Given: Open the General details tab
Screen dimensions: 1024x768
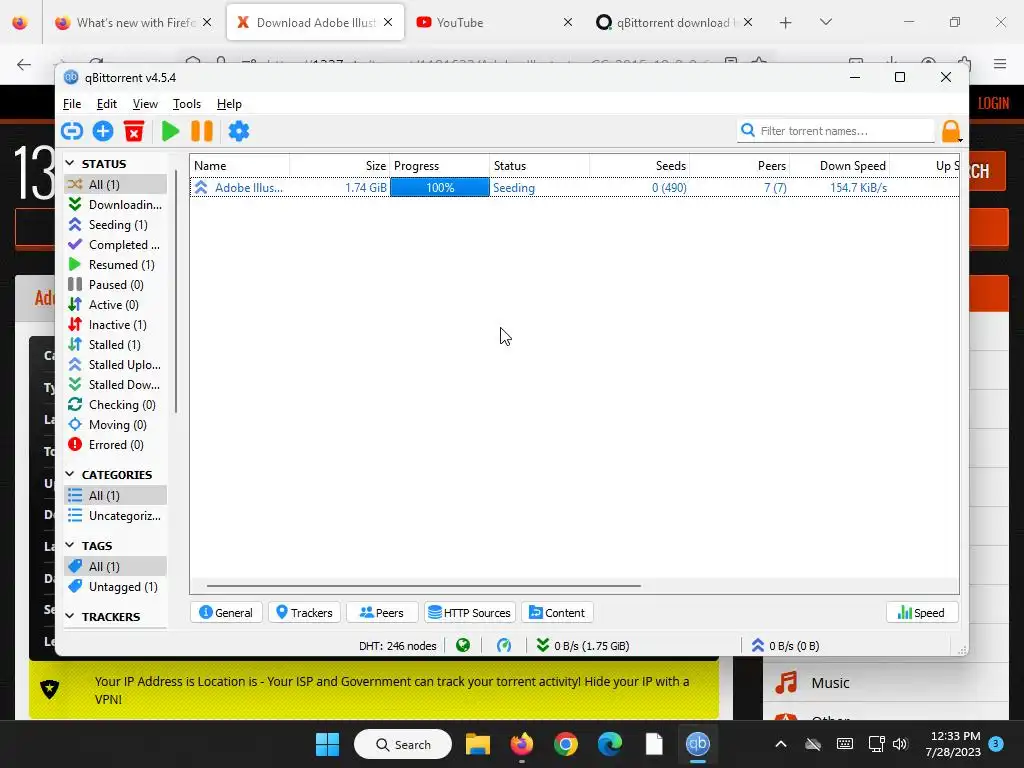Looking at the screenshot, I should coord(226,613).
